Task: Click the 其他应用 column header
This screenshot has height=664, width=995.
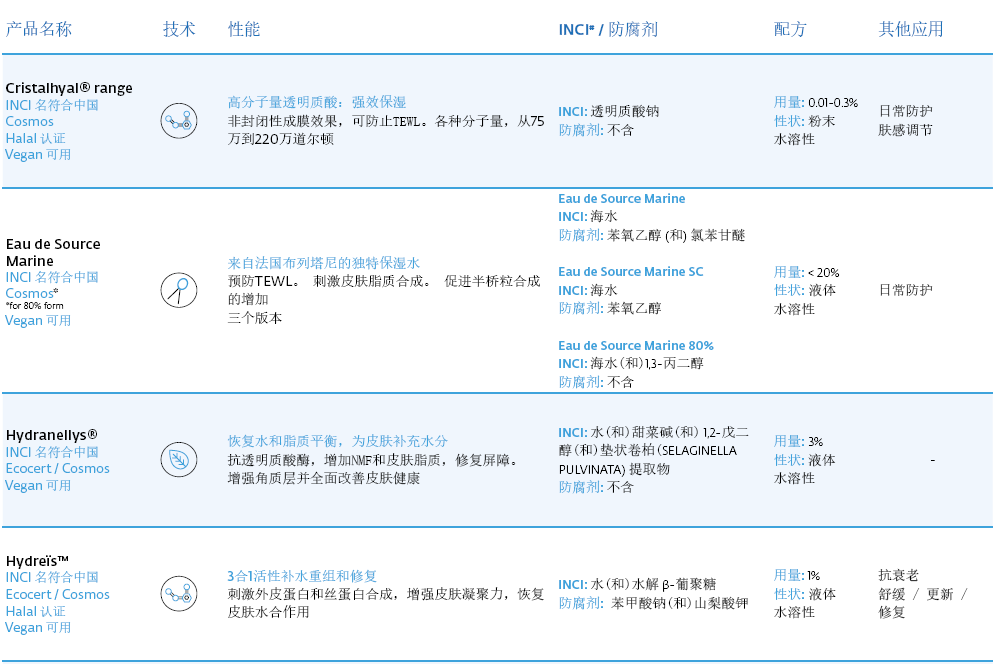Action: (x=911, y=29)
